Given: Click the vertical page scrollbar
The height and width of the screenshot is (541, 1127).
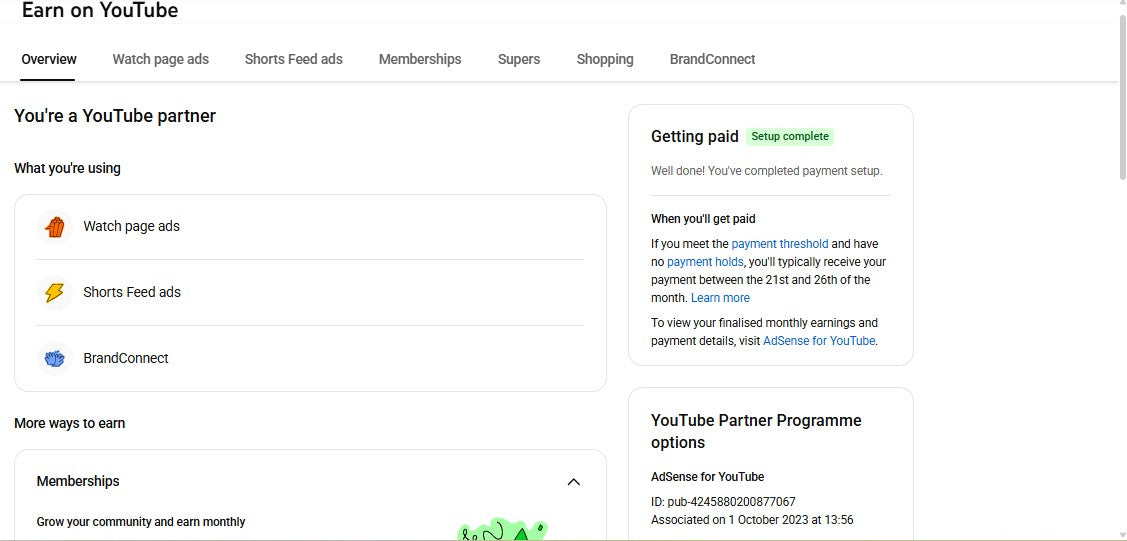Looking at the screenshot, I should pos(1121,100).
